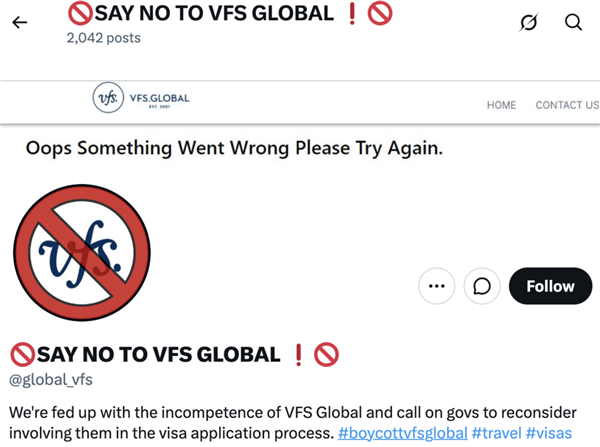Click the 2,042 posts count
The height and width of the screenshot is (447, 600).
pyautogui.click(x=104, y=38)
